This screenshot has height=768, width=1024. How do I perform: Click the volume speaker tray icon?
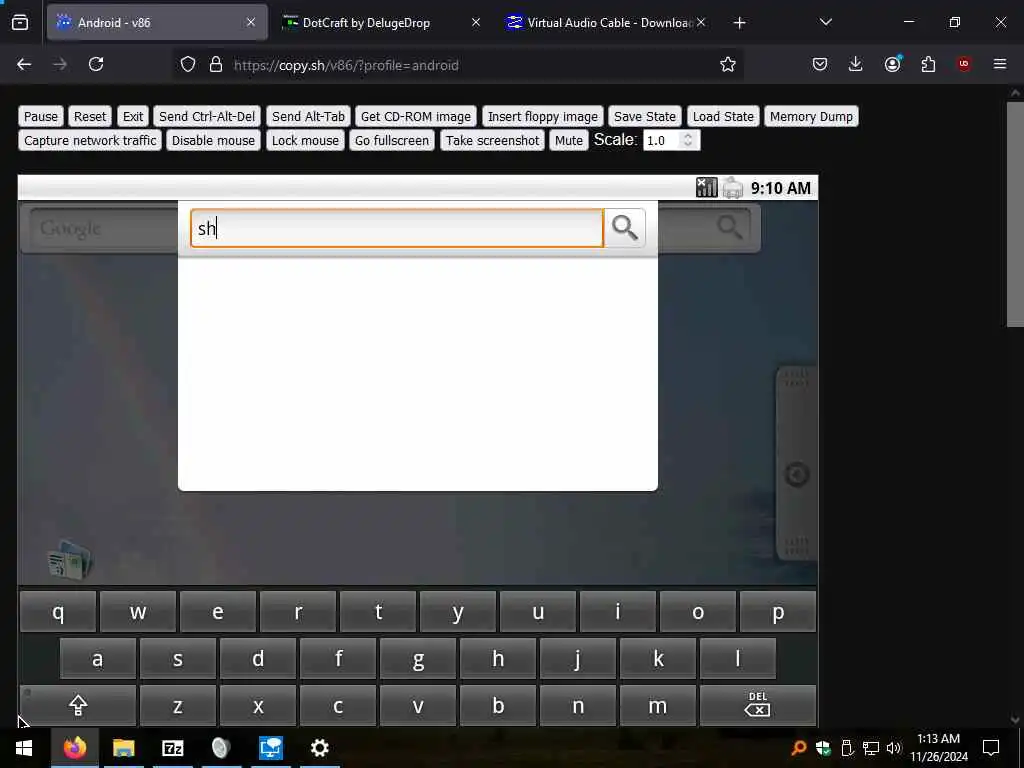pos(893,748)
